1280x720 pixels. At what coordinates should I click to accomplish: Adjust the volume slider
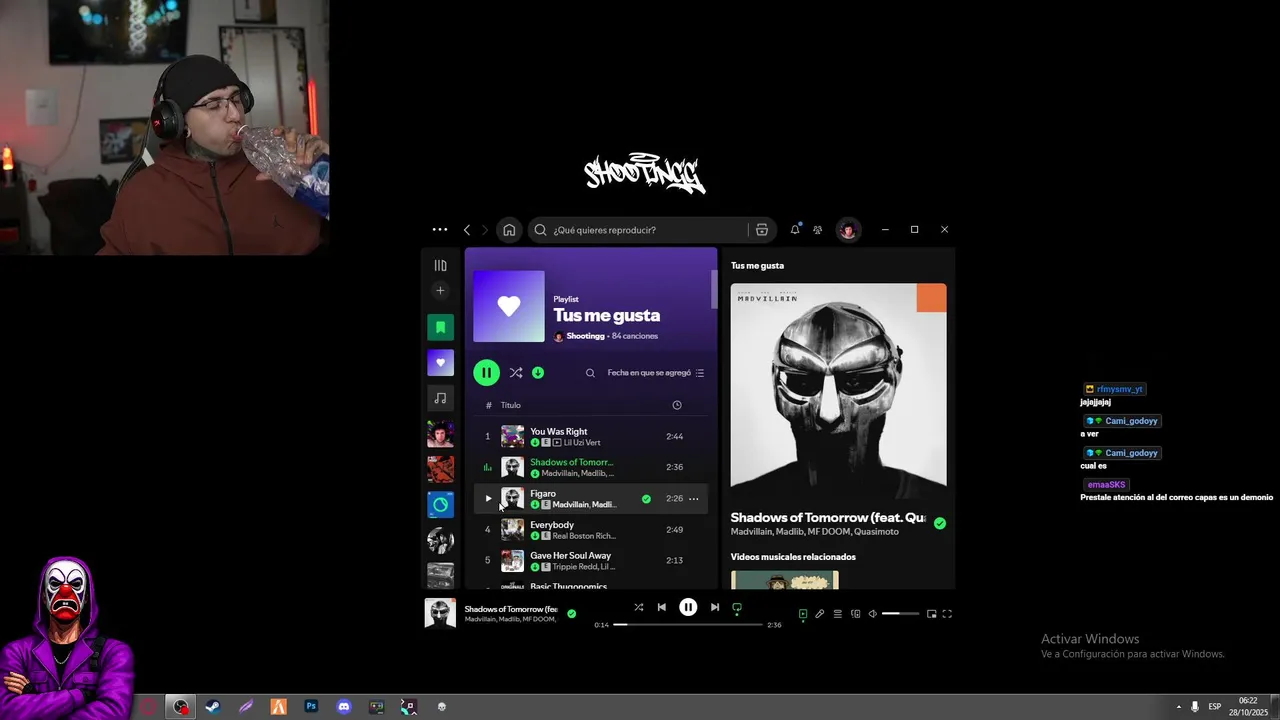pyautogui.click(x=900, y=614)
